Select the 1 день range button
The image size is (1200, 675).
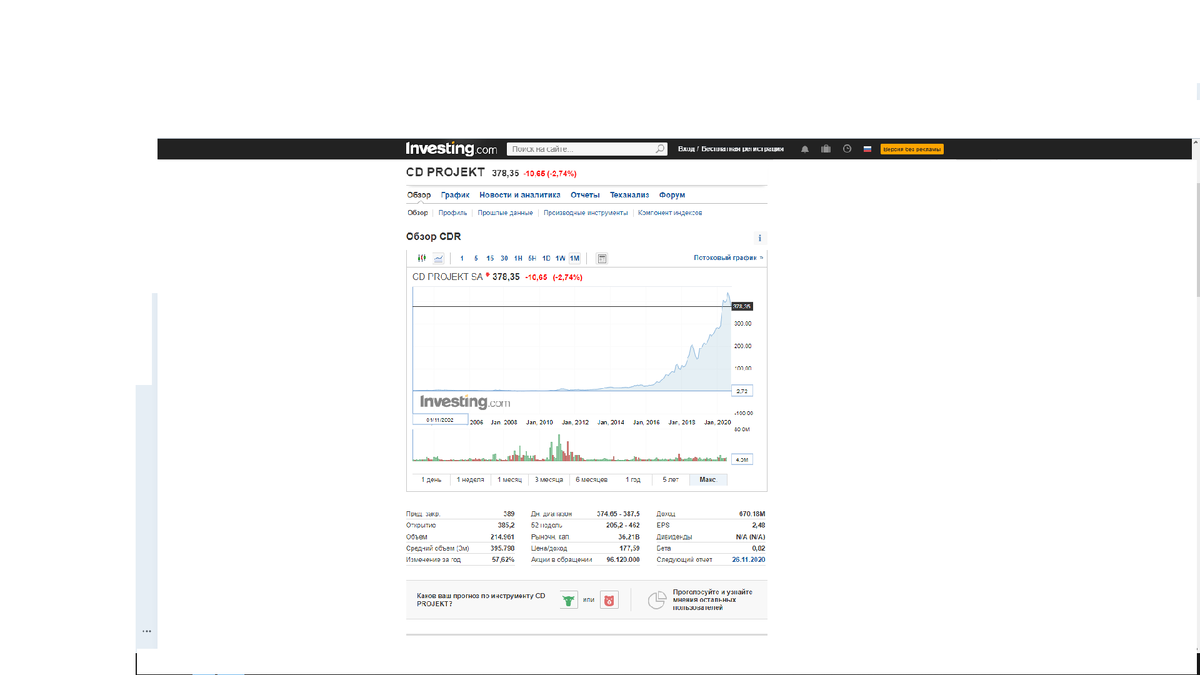coord(431,480)
